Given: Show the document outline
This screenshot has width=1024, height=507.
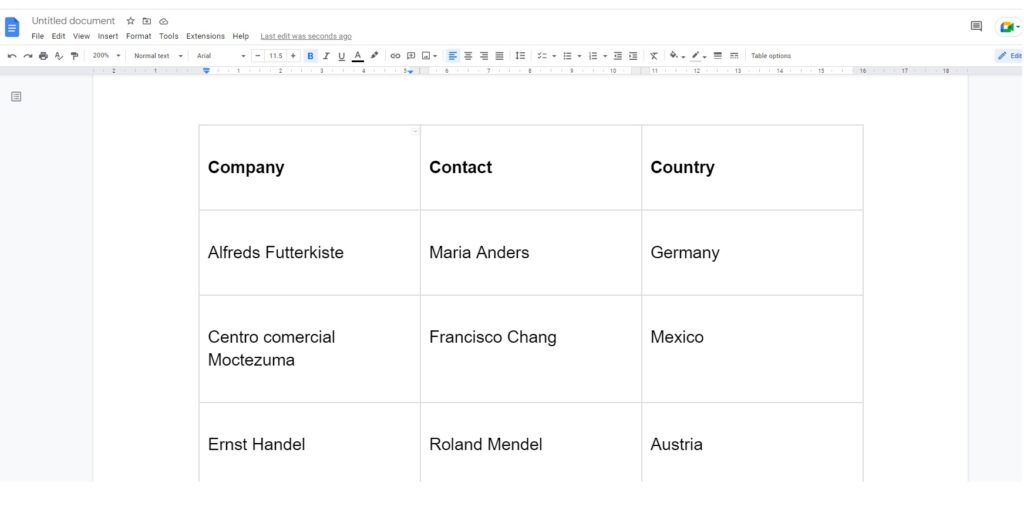Looking at the screenshot, I should pyautogui.click(x=16, y=97).
